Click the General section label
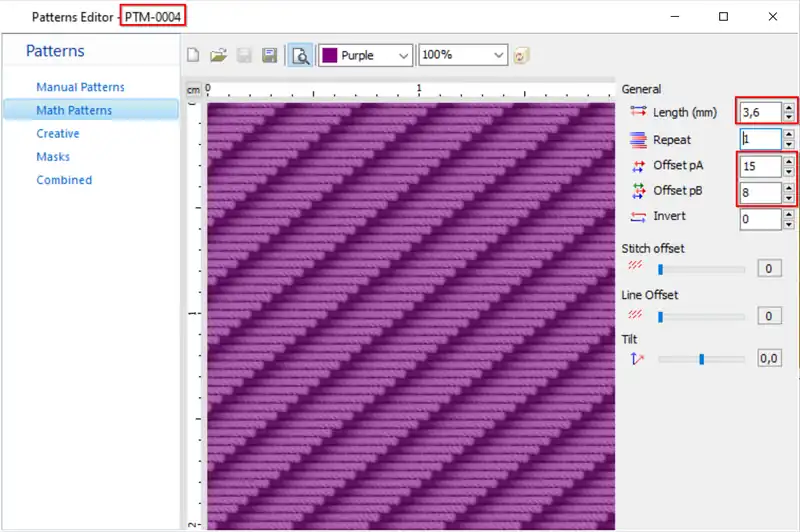This screenshot has width=800, height=532. point(641,89)
